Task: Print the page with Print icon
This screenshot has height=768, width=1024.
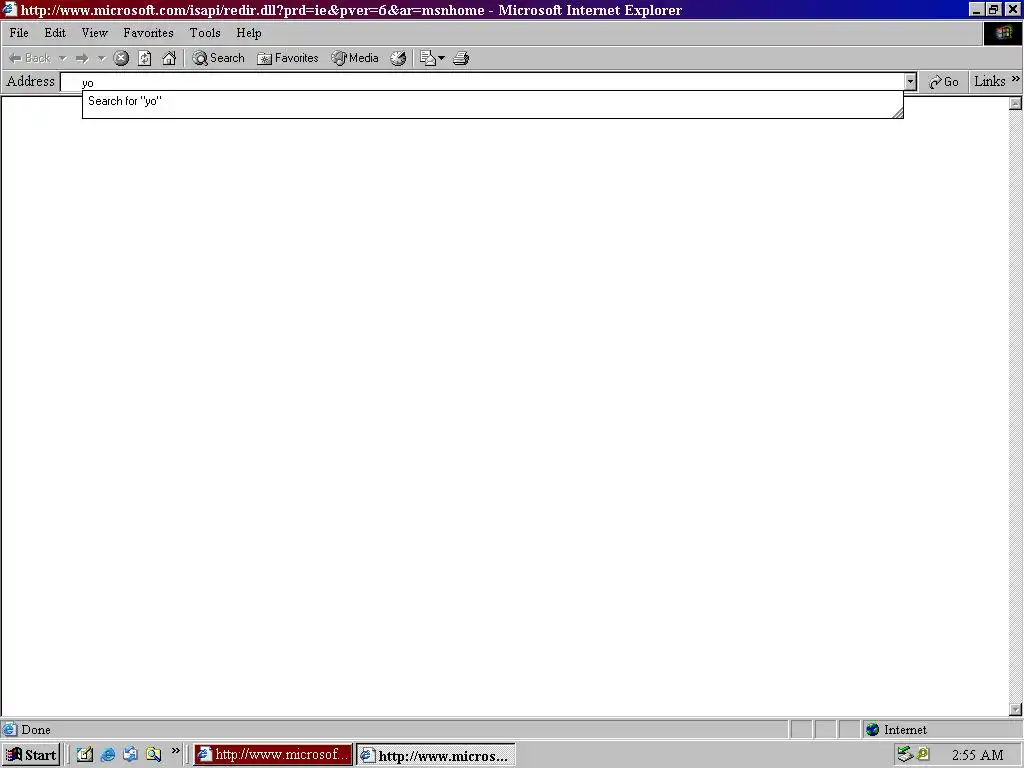Action: 461,58
